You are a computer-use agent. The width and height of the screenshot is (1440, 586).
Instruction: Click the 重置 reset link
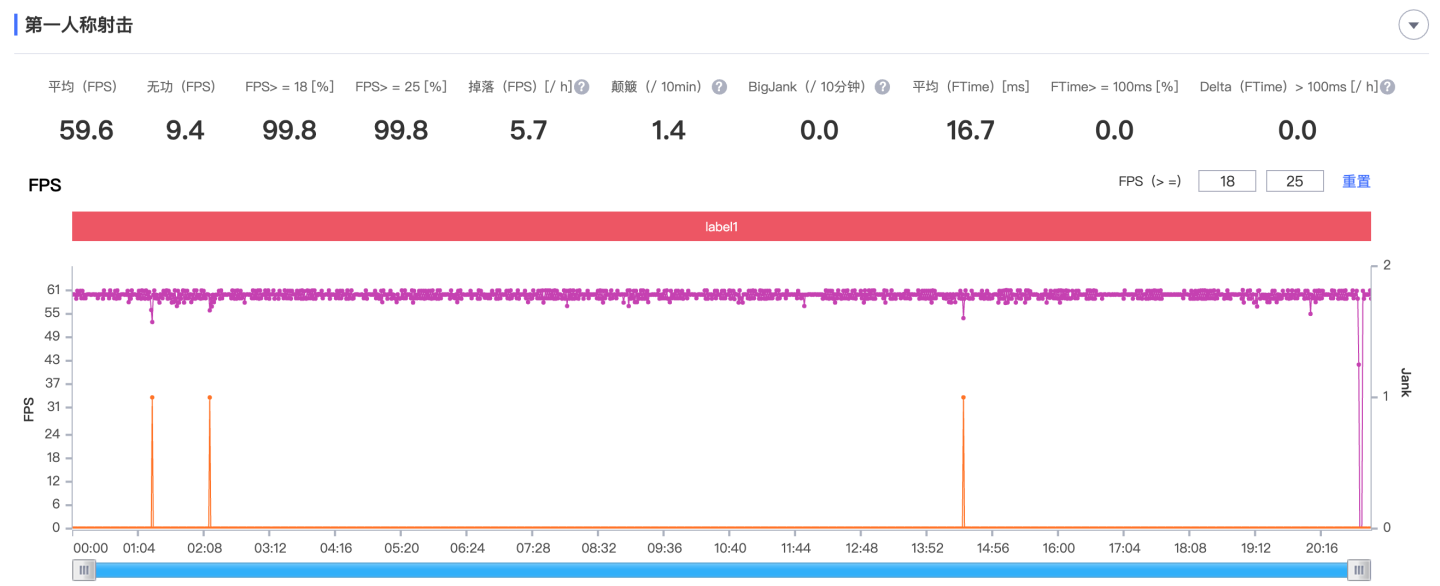tap(1356, 181)
